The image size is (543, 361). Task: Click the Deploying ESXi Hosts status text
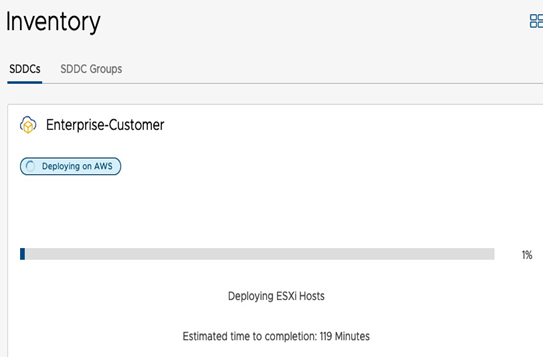tap(276, 296)
